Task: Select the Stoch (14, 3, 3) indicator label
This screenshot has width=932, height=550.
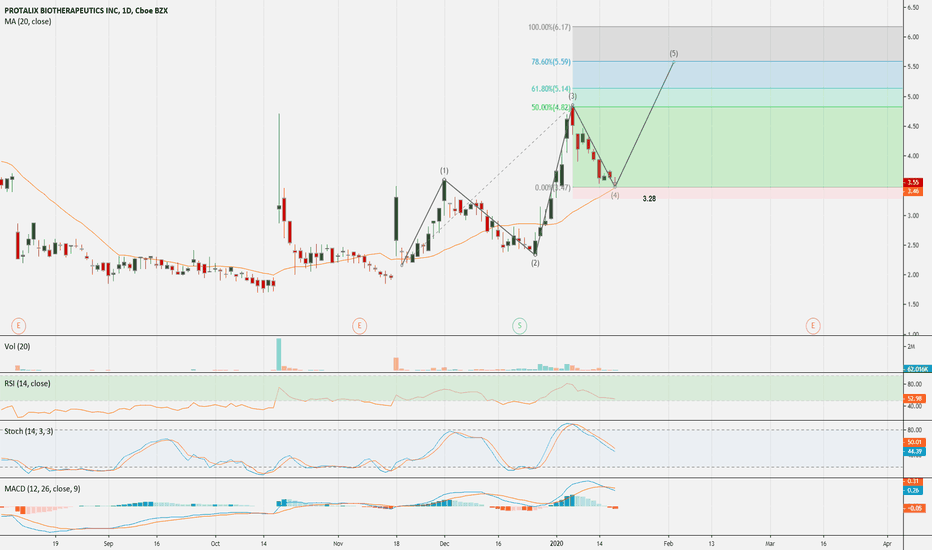Action: click(29, 431)
